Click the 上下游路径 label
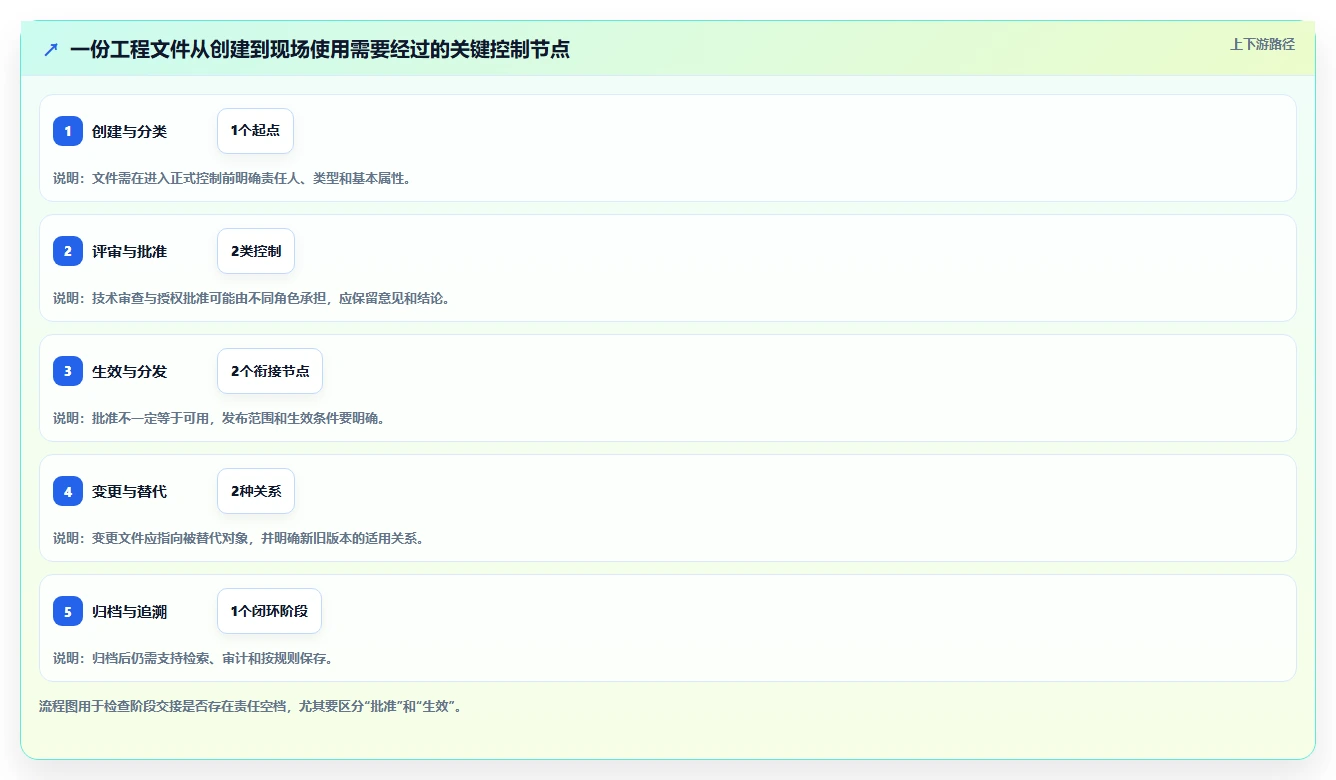 pyautogui.click(x=1262, y=44)
